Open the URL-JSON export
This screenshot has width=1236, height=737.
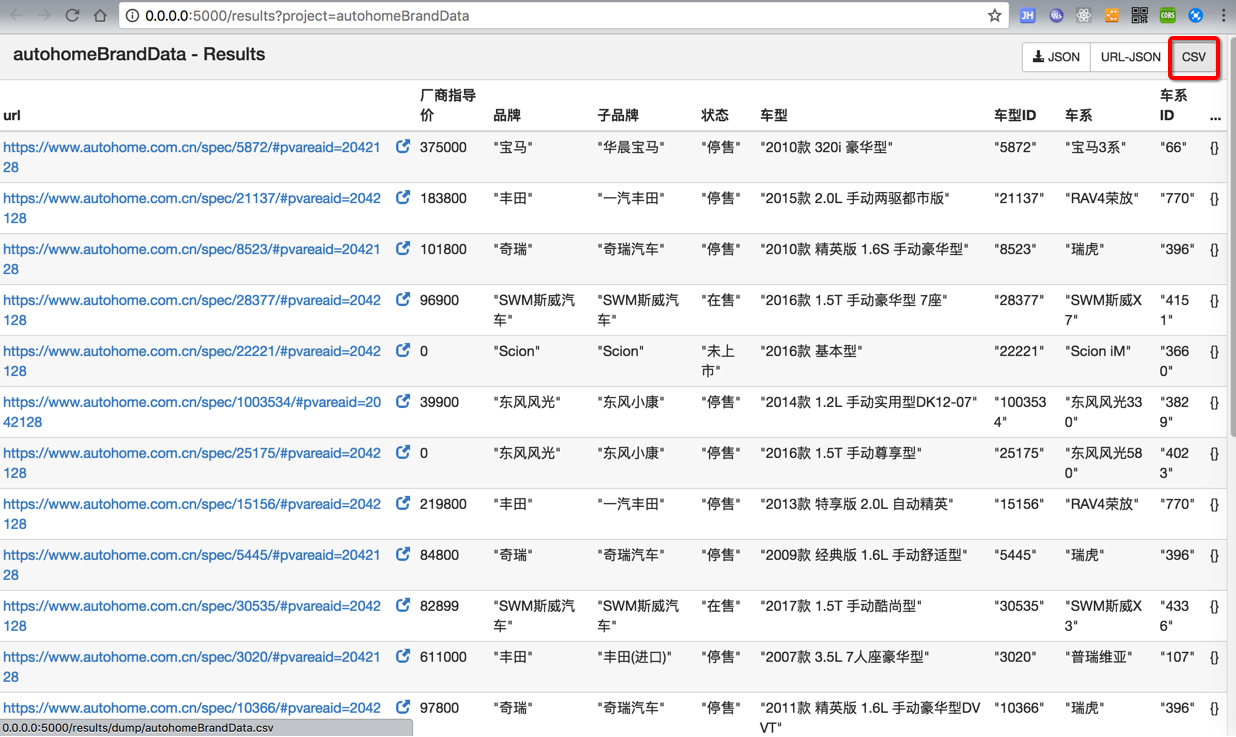[x=1130, y=57]
